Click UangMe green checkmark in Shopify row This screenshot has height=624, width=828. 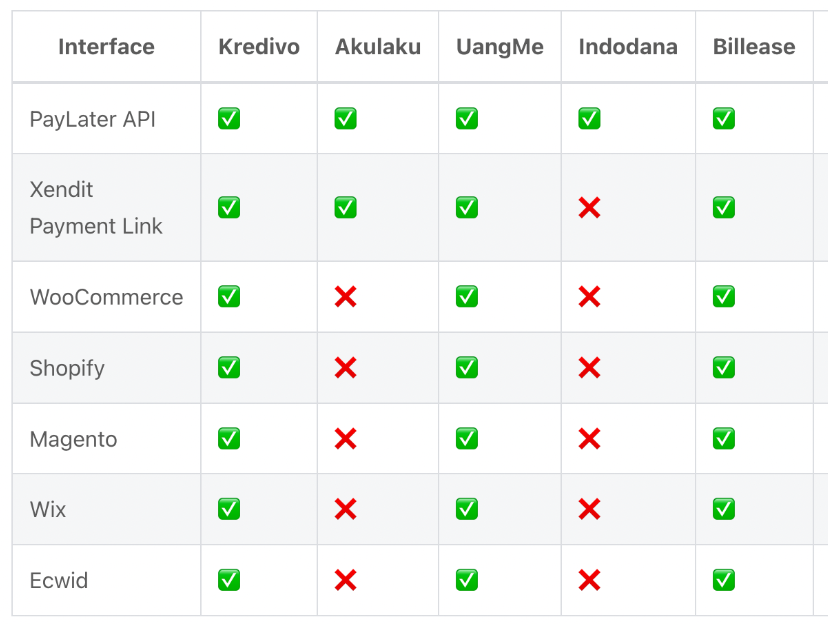(x=467, y=367)
